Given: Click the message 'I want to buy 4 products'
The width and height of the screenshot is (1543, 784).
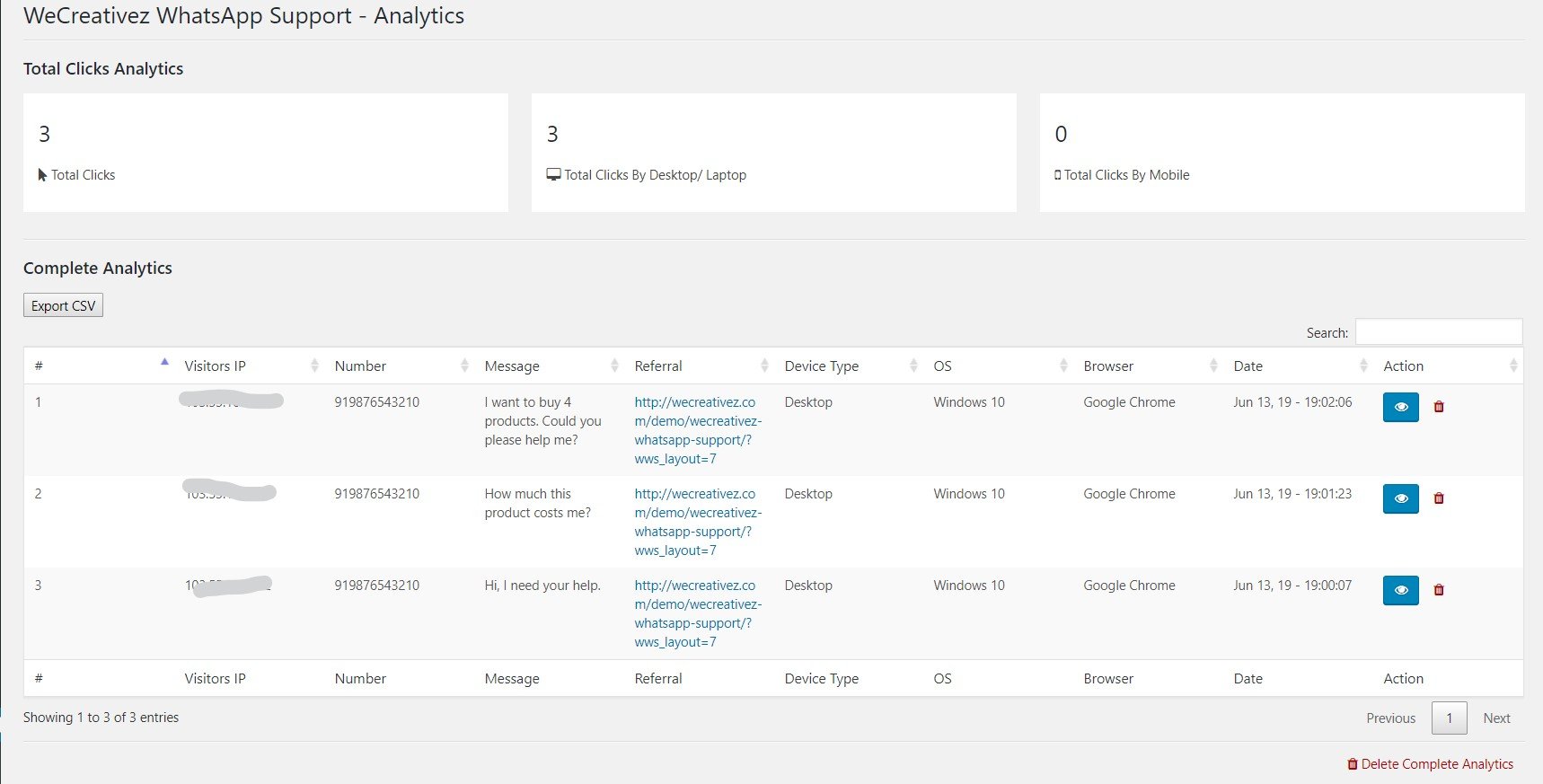Looking at the screenshot, I should (542, 420).
